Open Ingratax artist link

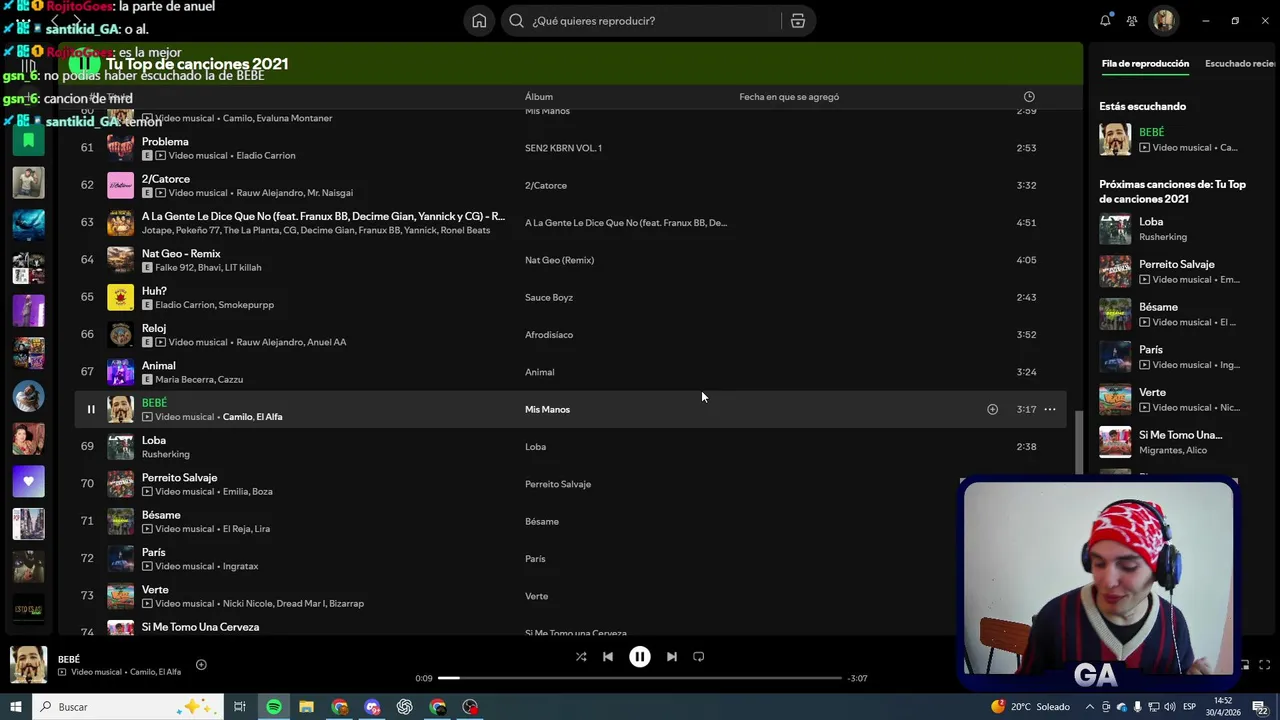pyautogui.click(x=240, y=566)
